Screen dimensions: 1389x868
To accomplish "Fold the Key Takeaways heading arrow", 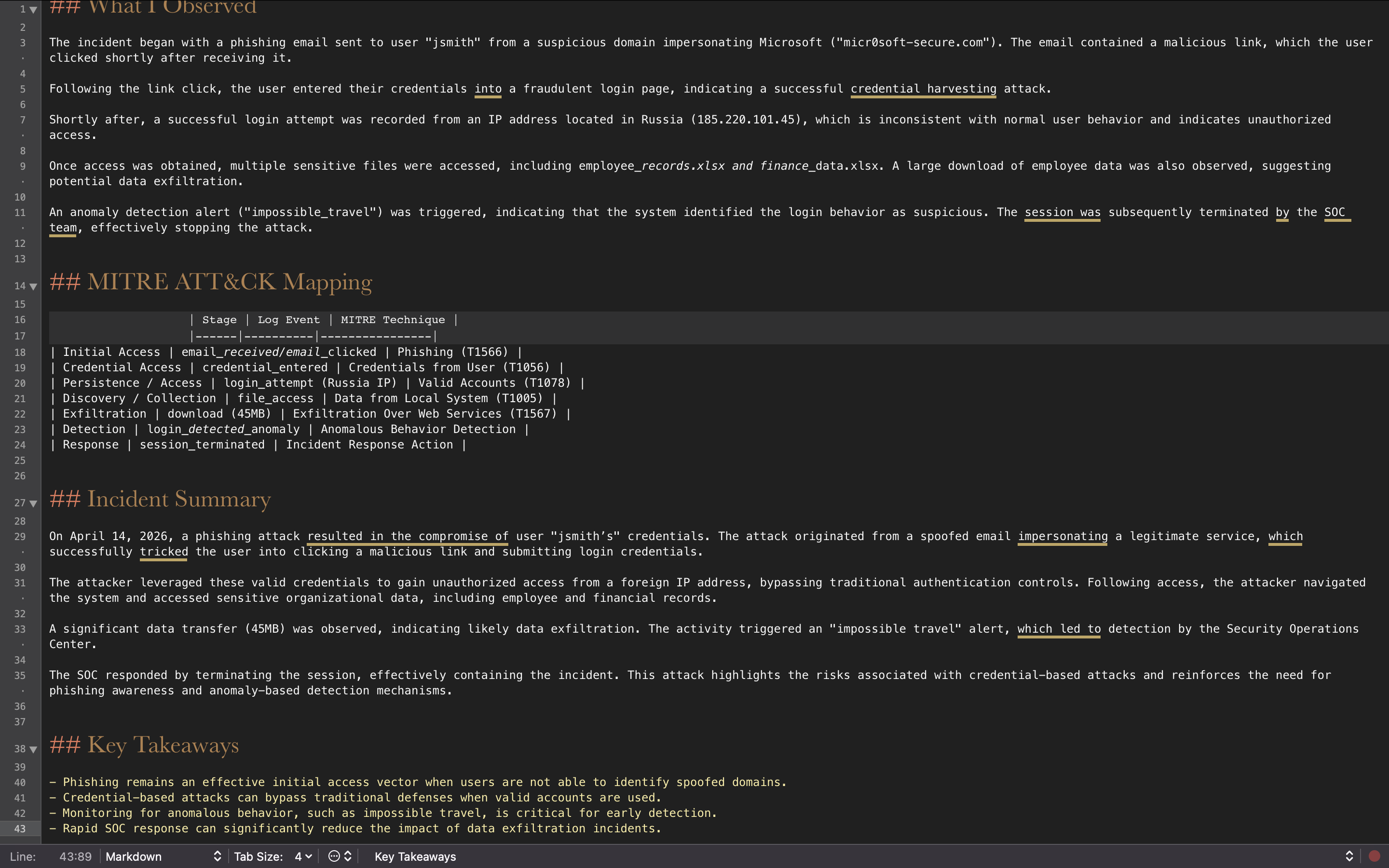I will 33,749.
